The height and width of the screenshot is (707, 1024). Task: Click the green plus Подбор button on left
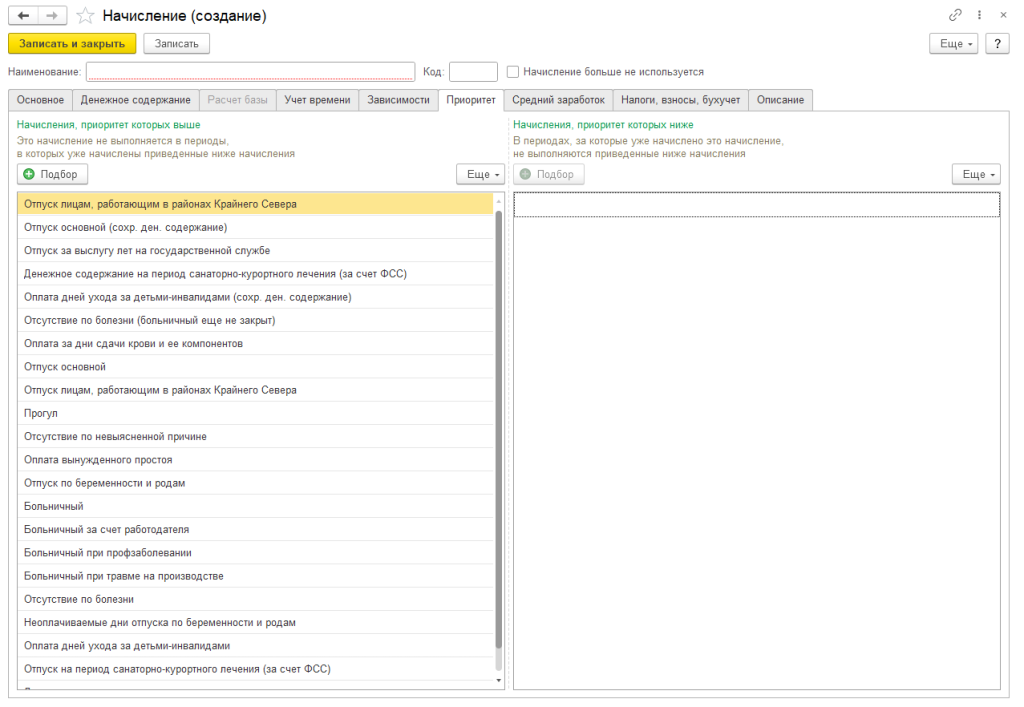click(53, 174)
